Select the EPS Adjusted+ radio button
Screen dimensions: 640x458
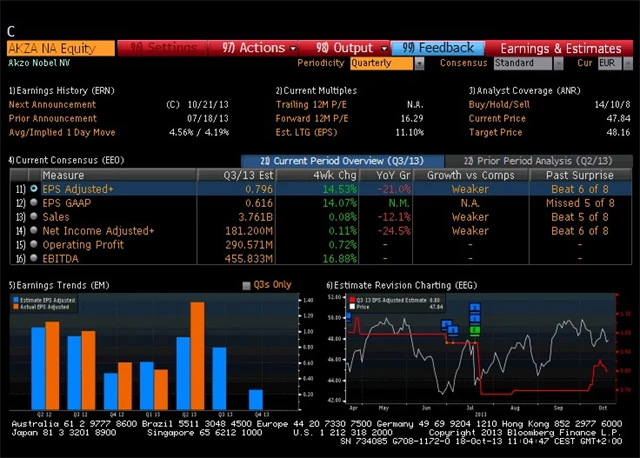[x=34, y=189]
